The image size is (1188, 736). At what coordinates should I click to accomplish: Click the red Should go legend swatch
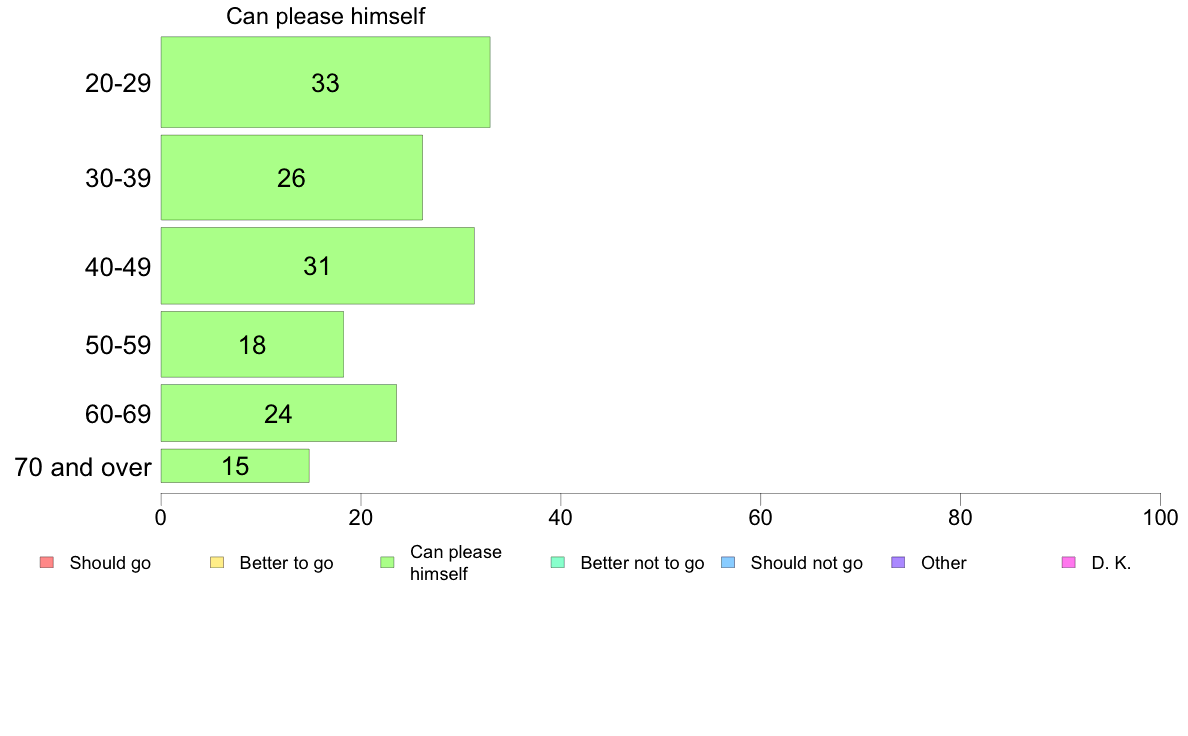(x=47, y=562)
